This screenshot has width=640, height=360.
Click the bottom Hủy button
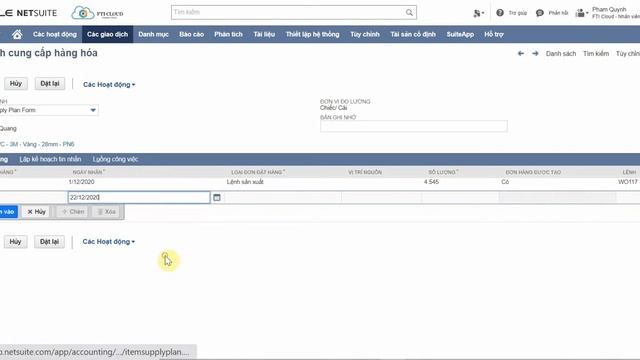16,242
